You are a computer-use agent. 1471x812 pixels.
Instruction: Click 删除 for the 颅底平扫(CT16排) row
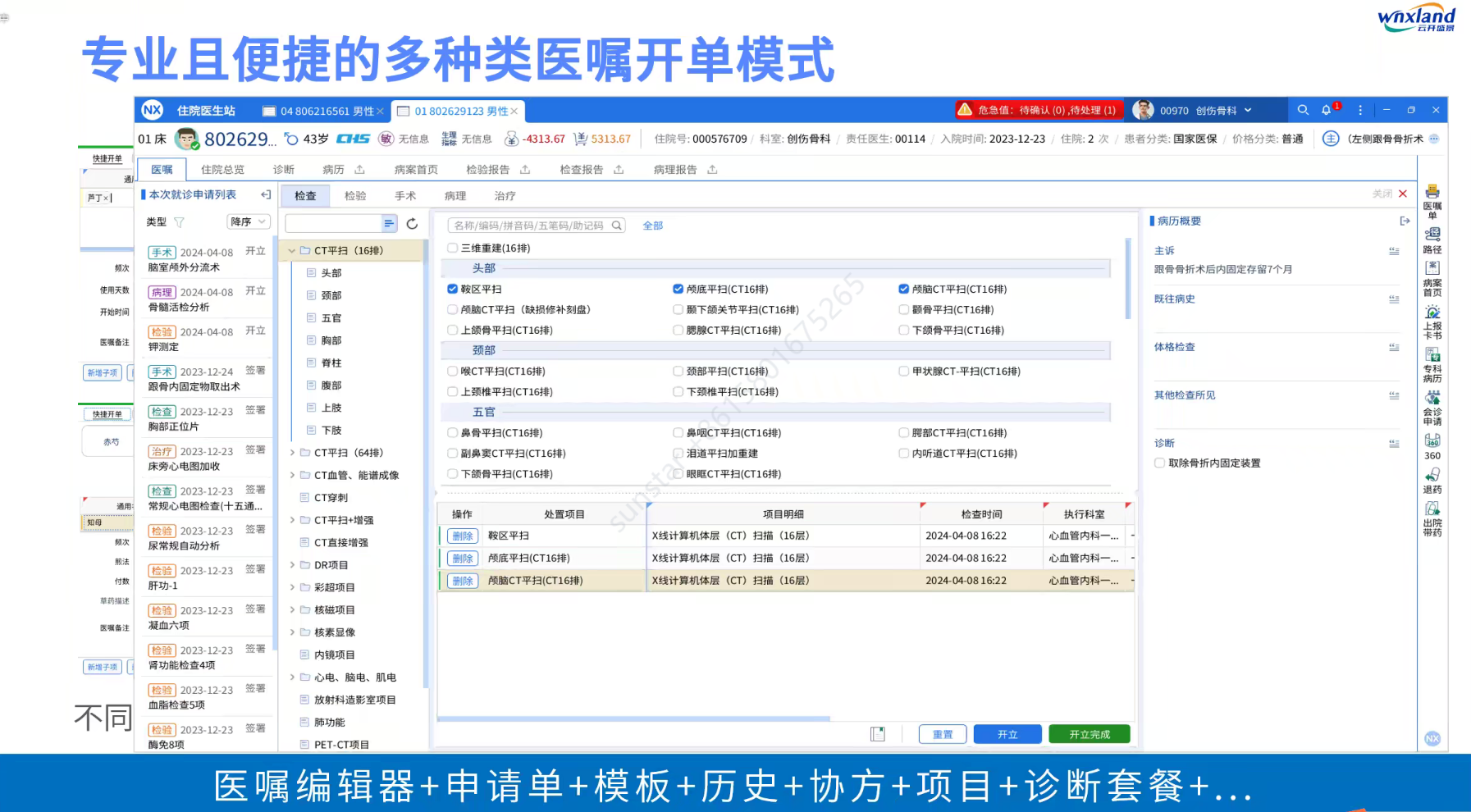[x=463, y=558]
